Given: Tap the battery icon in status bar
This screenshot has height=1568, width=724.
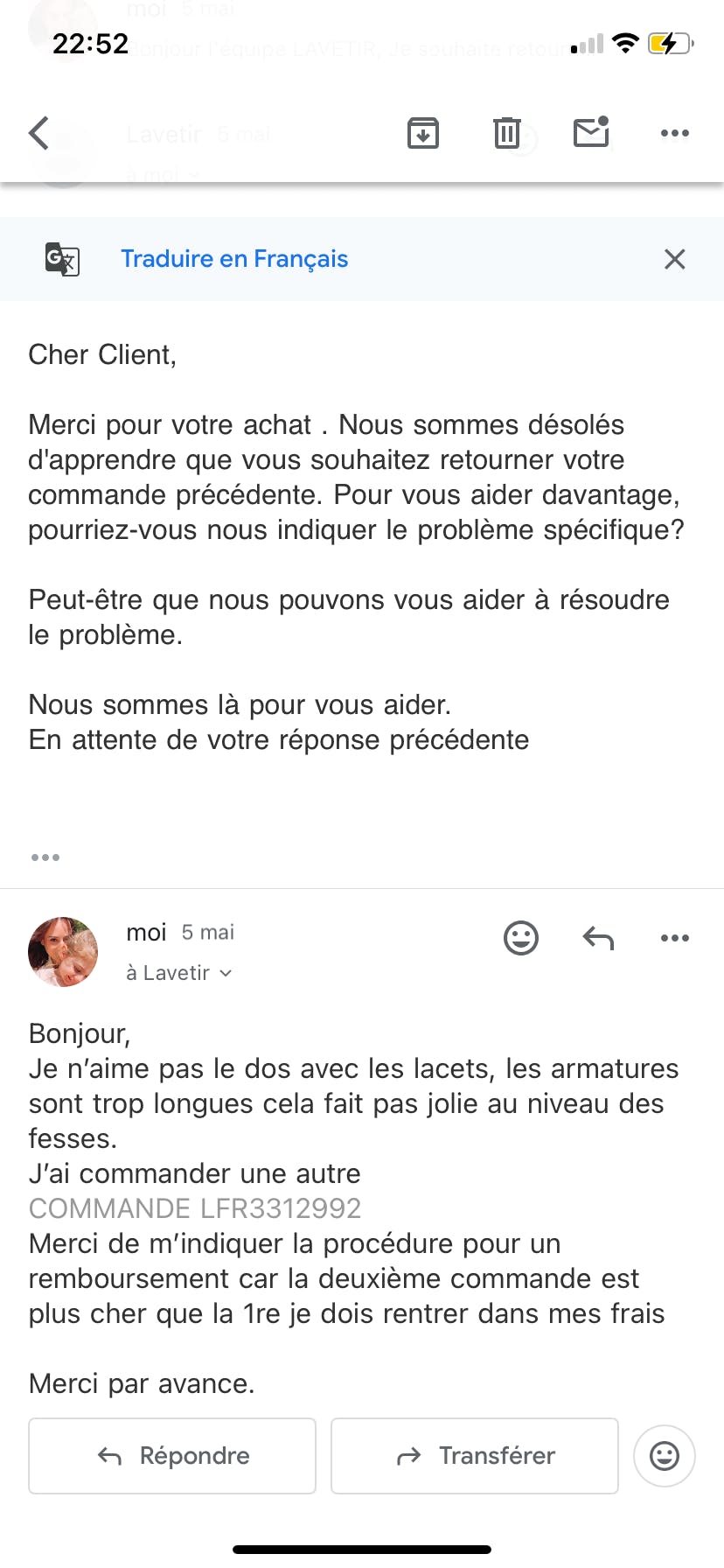Looking at the screenshot, I should pyautogui.click(x=670, y=43).
